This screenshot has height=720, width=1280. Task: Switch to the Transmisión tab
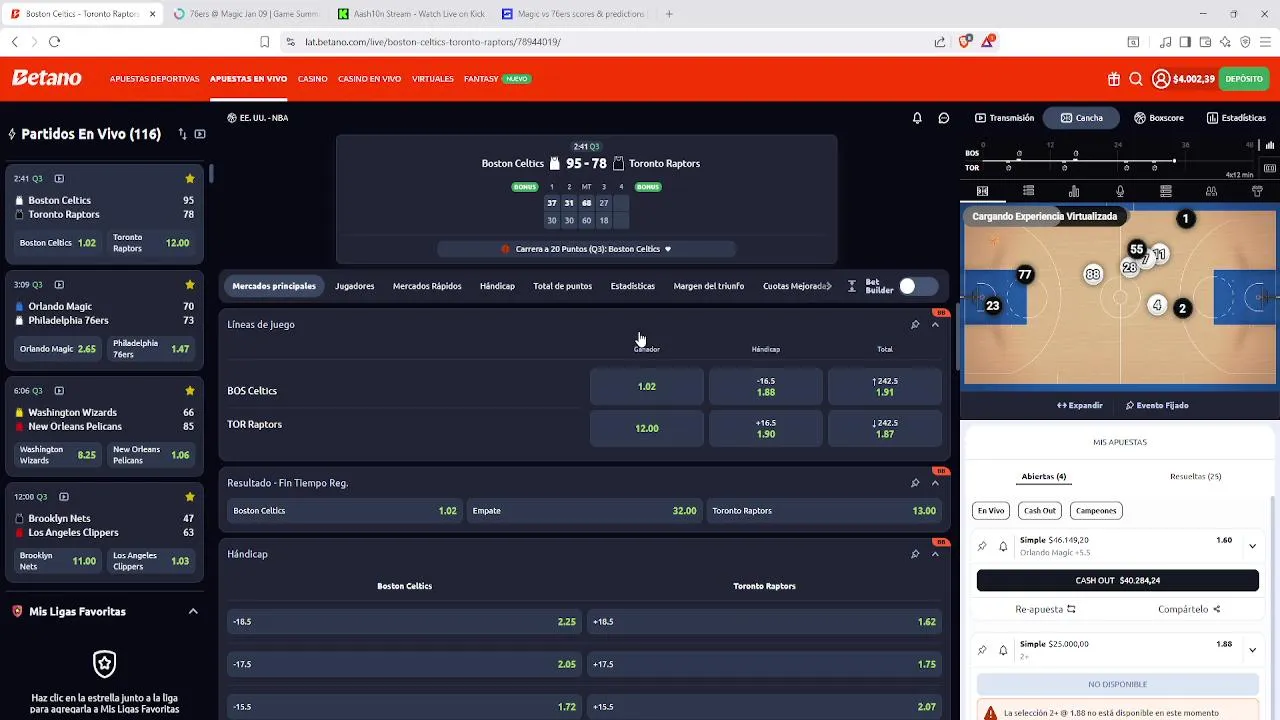1004,118
